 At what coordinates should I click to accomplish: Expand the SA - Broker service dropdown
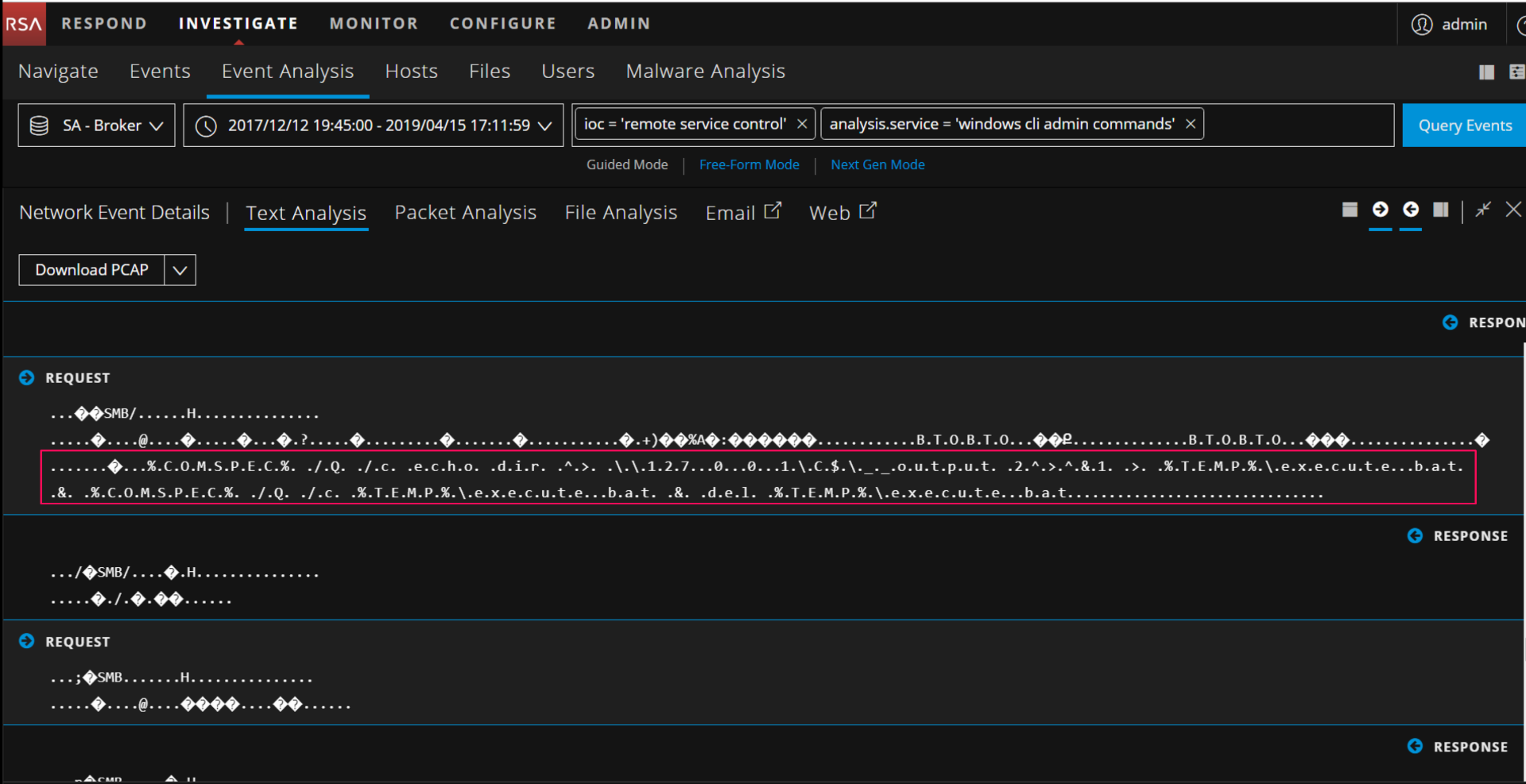[x=96, y=126]
